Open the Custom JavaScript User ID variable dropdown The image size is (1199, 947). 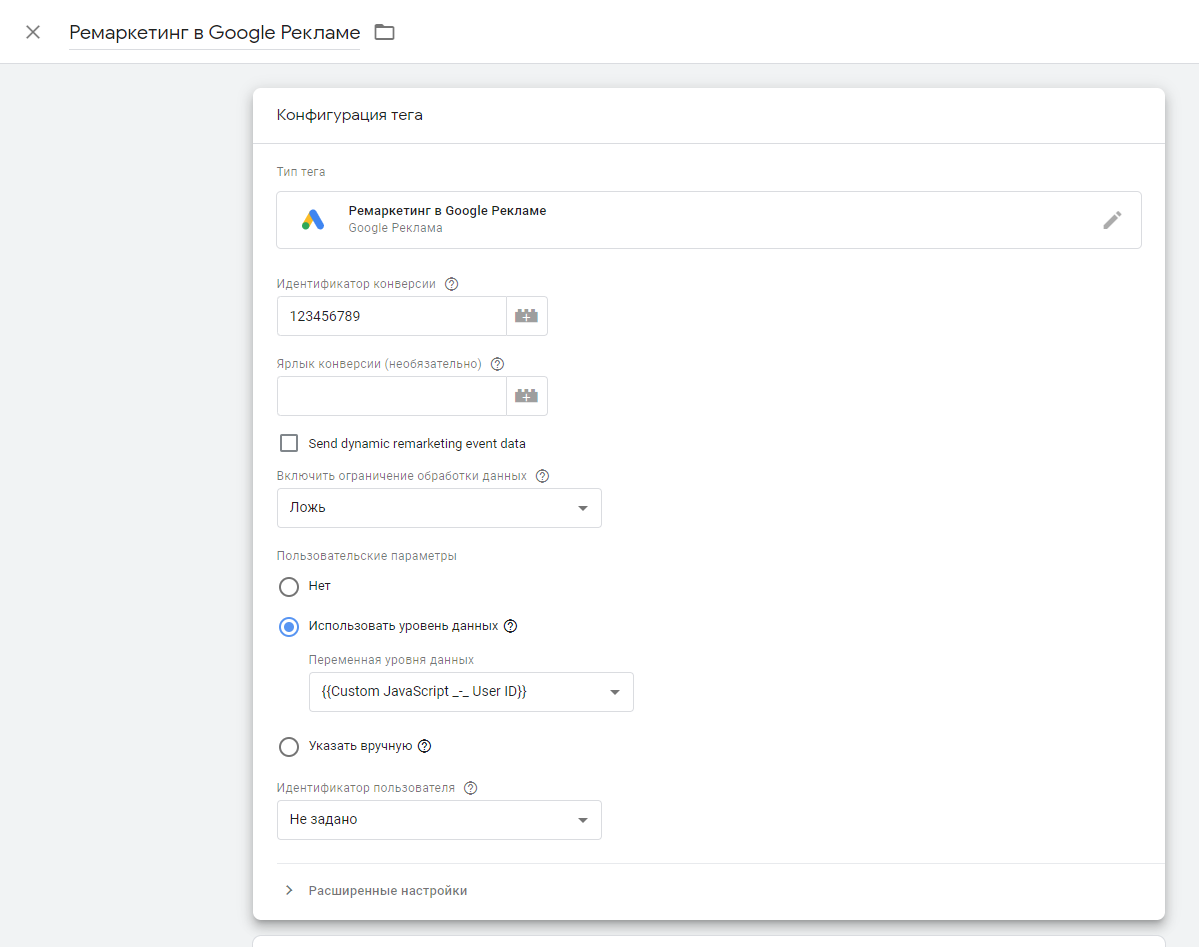471,692
